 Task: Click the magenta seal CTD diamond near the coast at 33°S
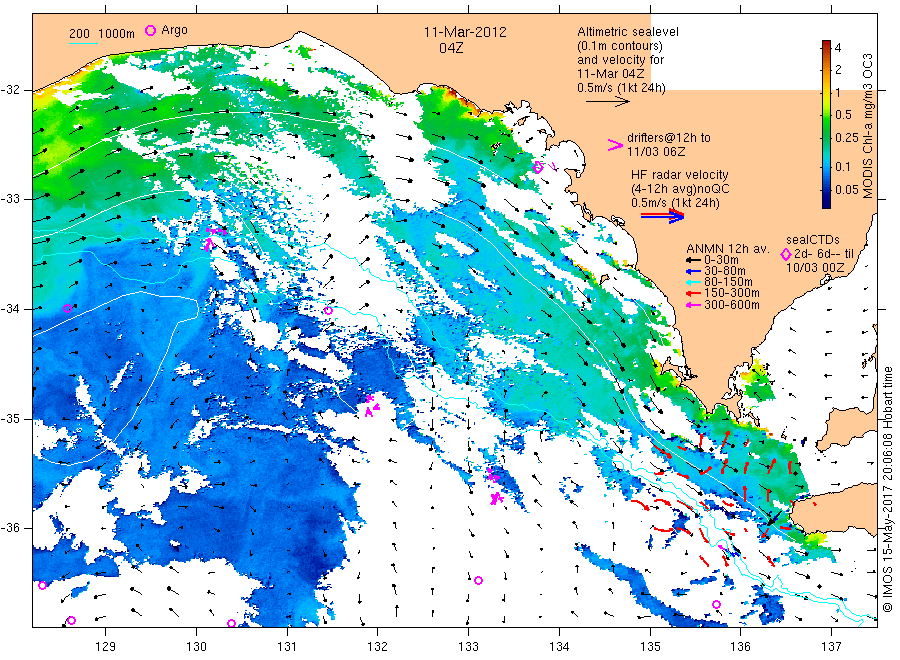click(538, 168)
